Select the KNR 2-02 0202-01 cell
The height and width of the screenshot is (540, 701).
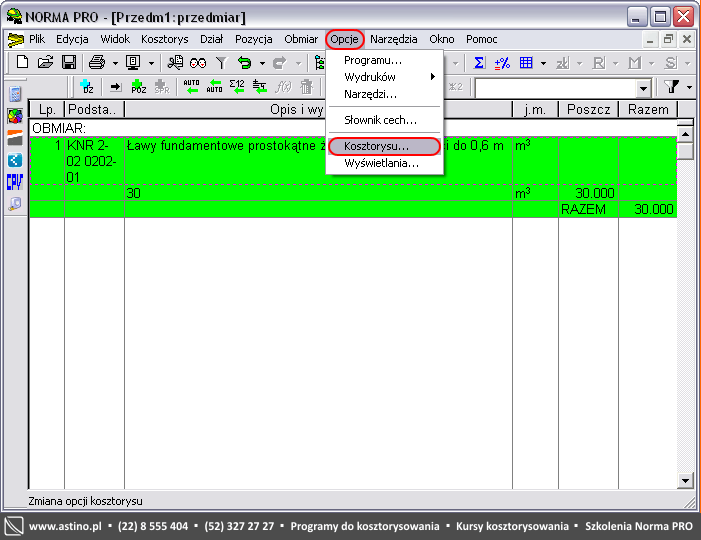94,161
